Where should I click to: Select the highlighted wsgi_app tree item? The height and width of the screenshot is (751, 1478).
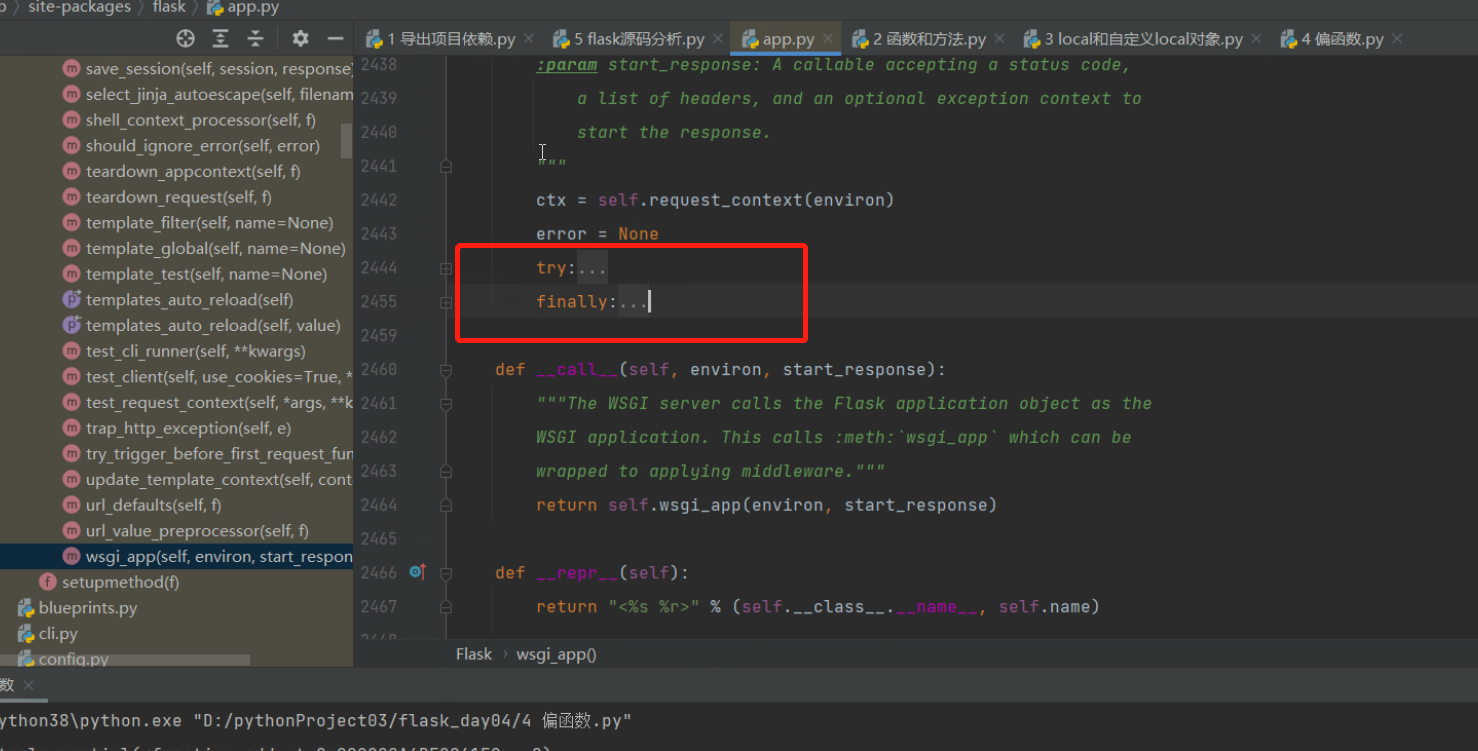point(177,556)
